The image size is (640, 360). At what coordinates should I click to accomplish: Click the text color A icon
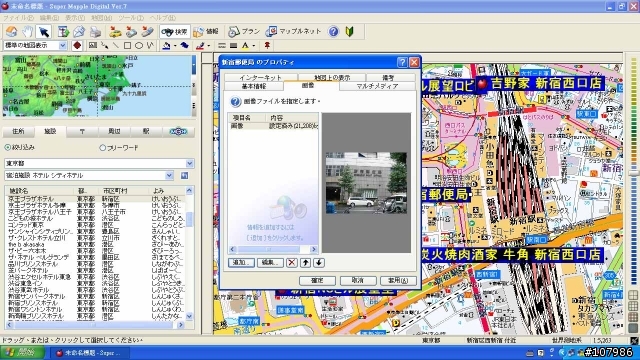(245, 45)
